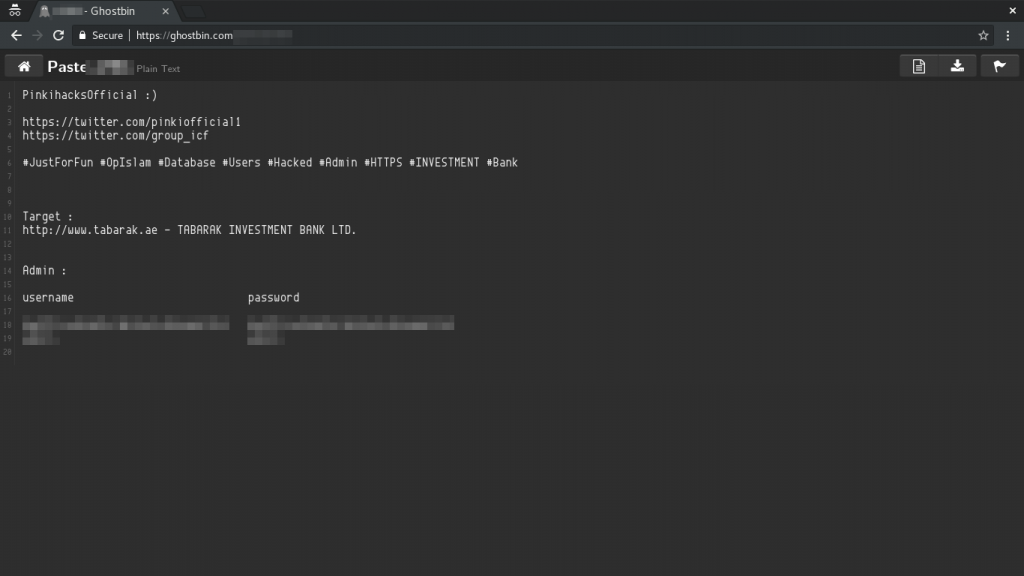Click the Secure padlock icon
This screenshot has height=576, width=1024.
(82, 35)
